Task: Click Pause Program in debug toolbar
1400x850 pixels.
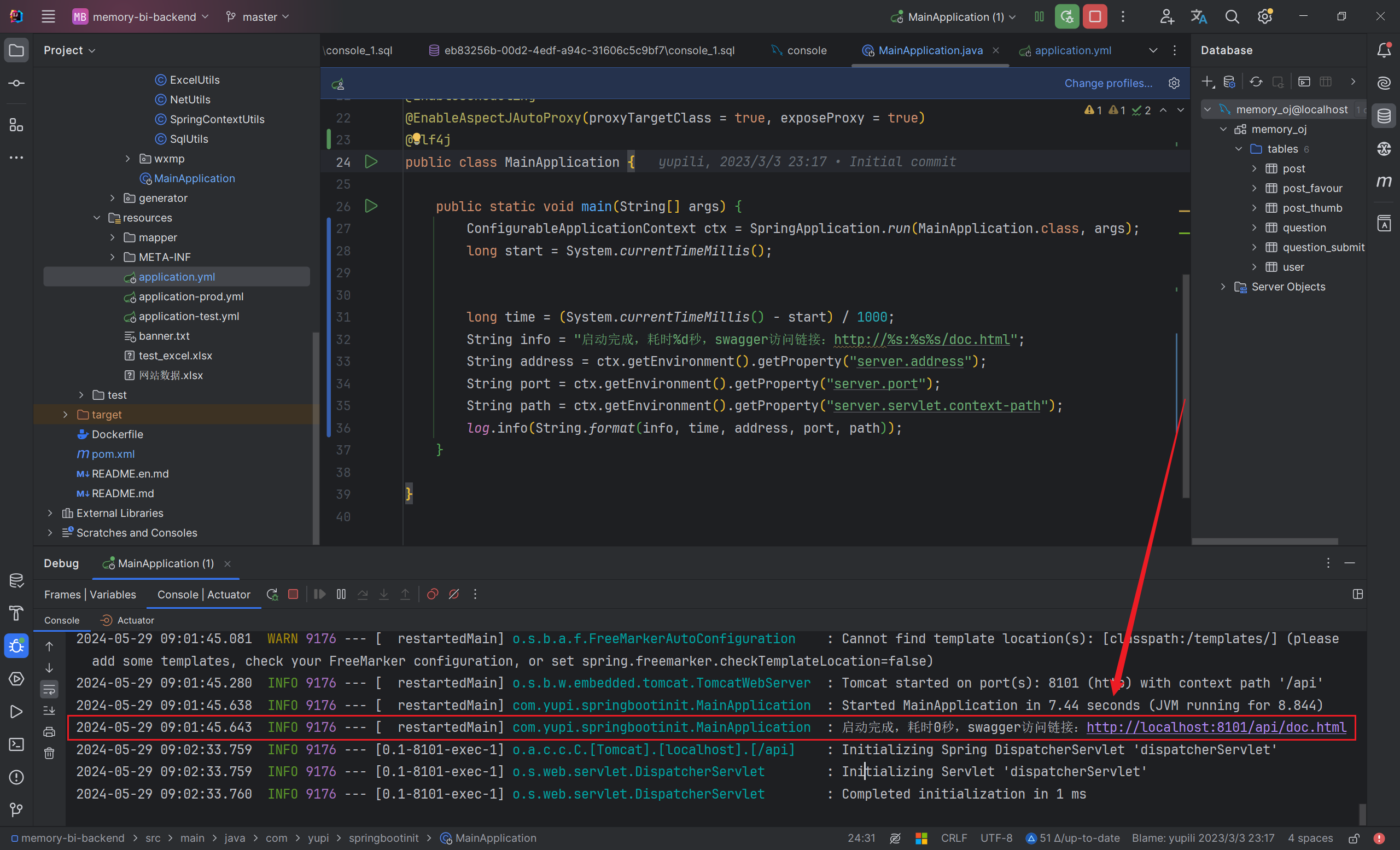Action: (x=341, y=595)
